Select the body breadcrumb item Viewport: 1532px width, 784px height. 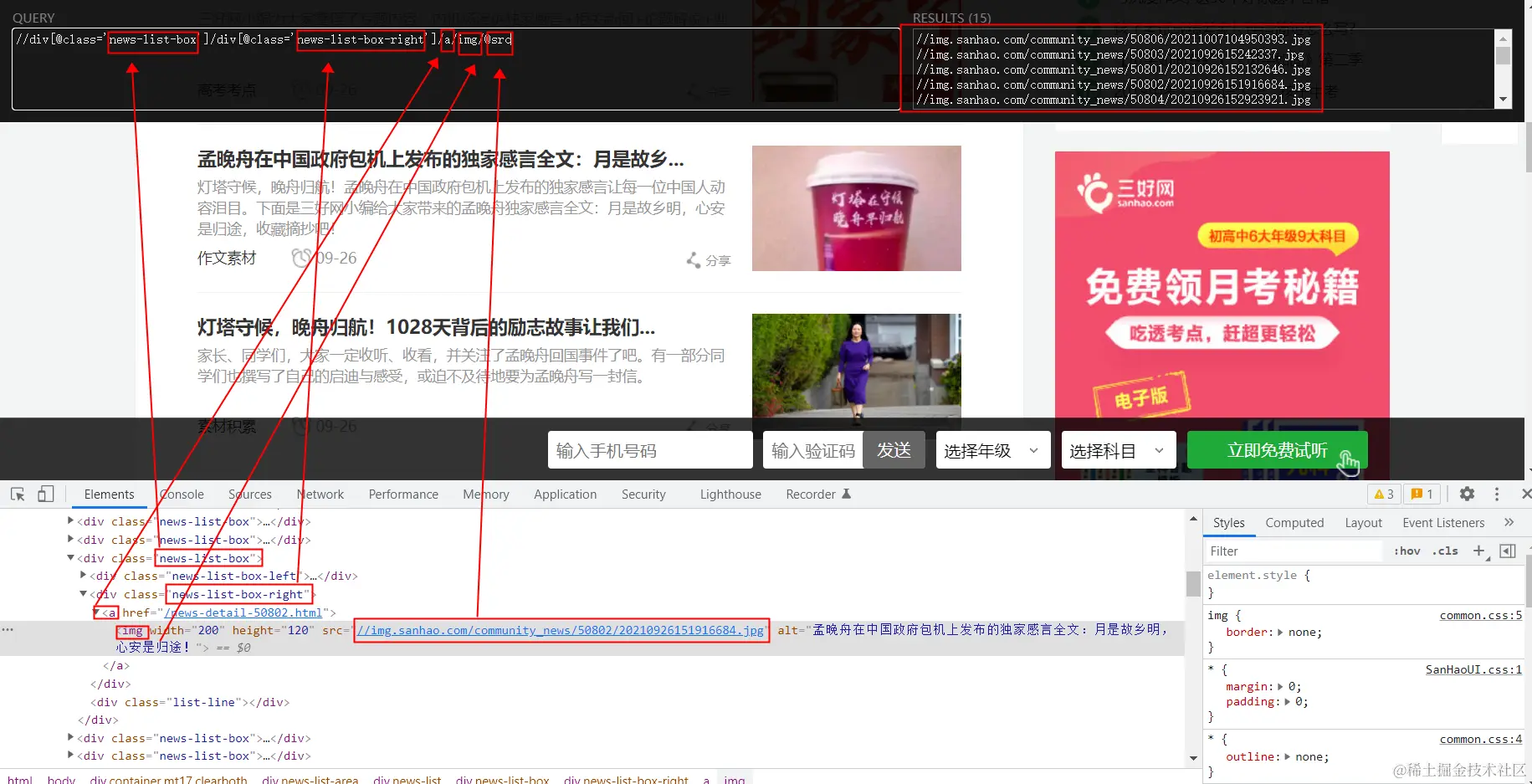(x=61, y=778)
